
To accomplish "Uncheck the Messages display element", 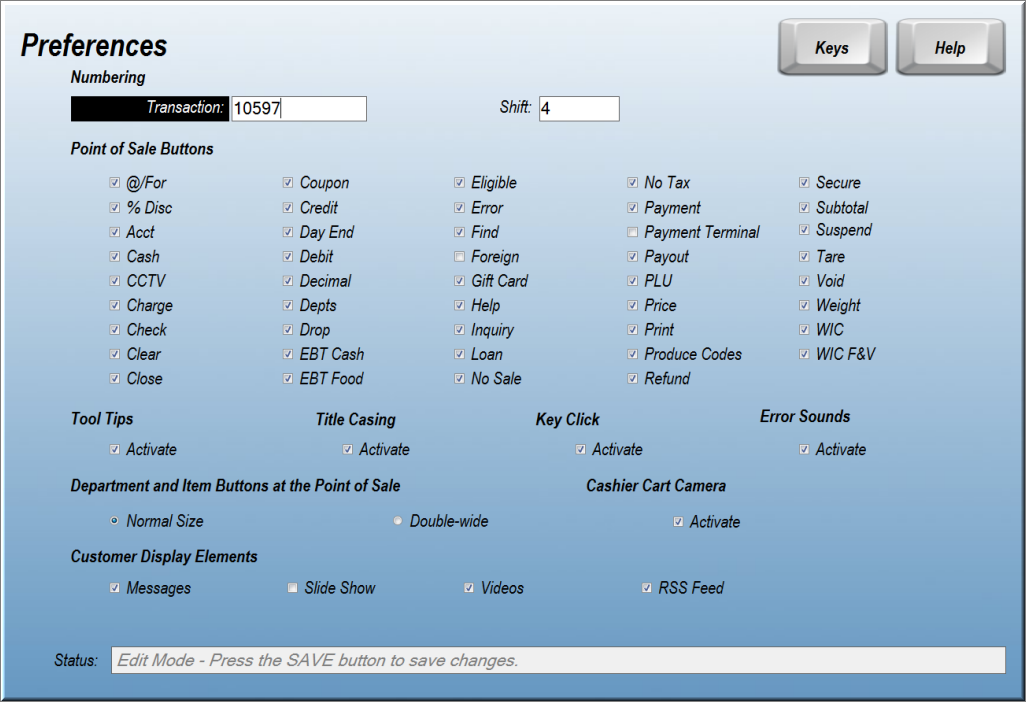I will [115, 588].
